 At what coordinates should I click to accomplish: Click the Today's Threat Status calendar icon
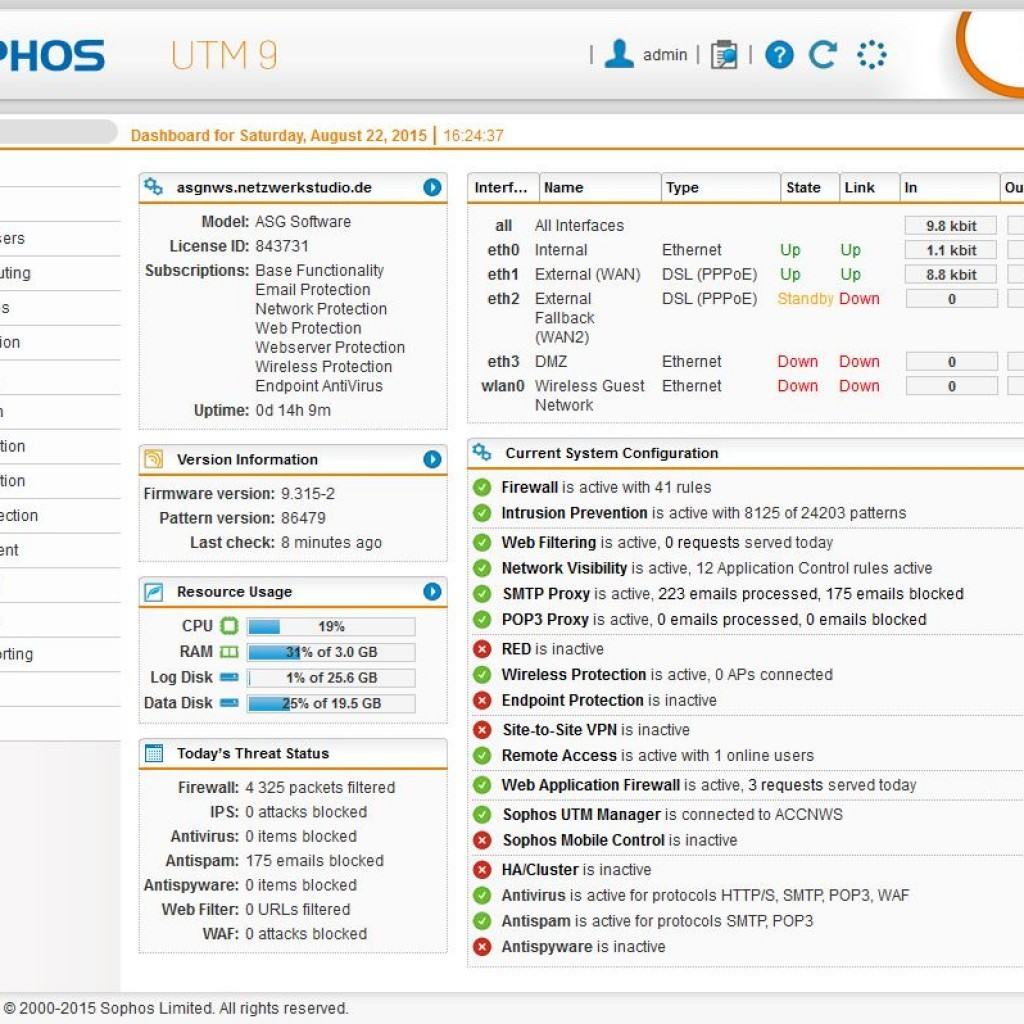tap(153, 753)
